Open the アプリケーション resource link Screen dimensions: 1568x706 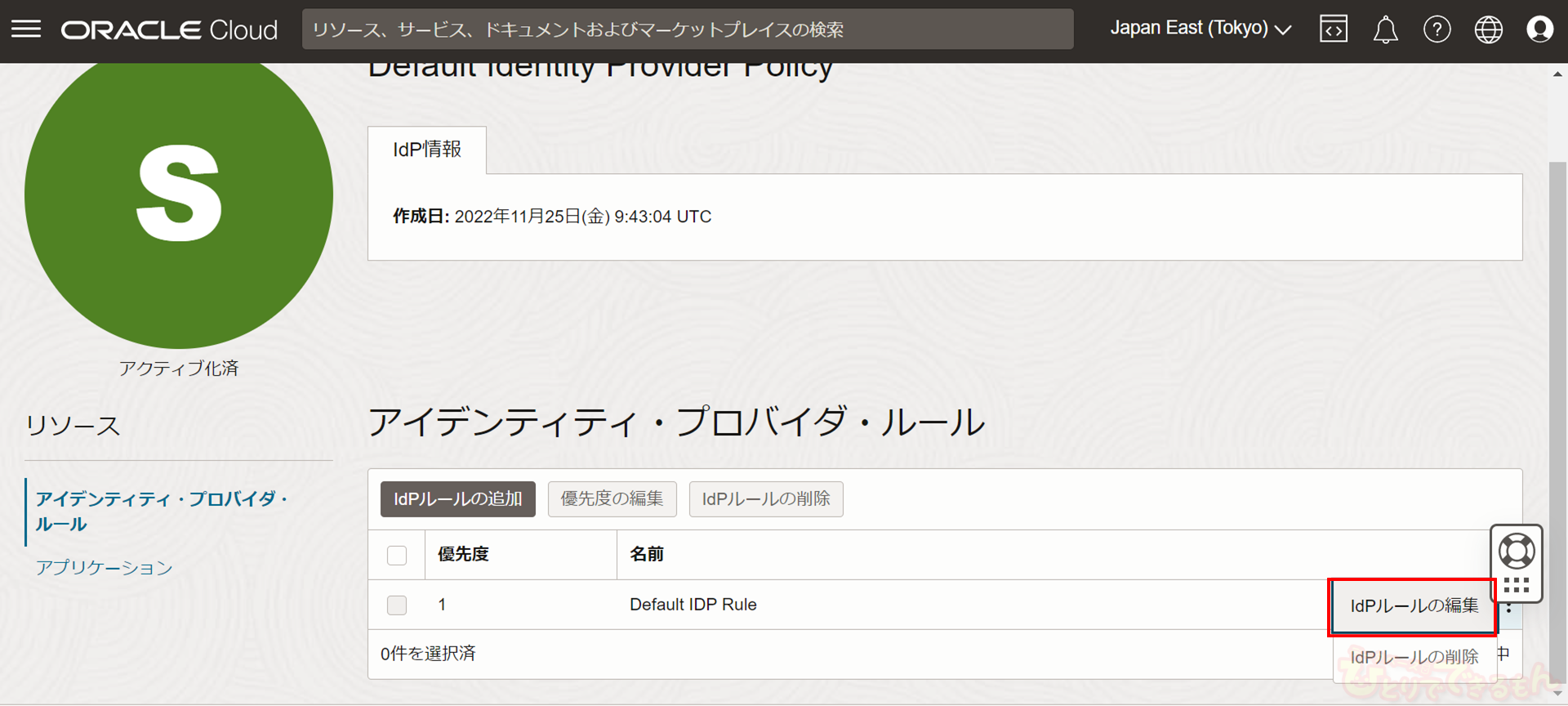coord(104,567)
